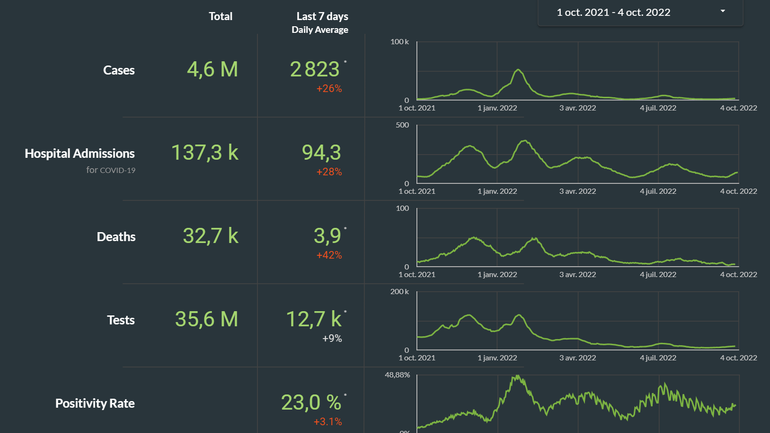Click the Hospital Admissions row label

pos(80,153)
